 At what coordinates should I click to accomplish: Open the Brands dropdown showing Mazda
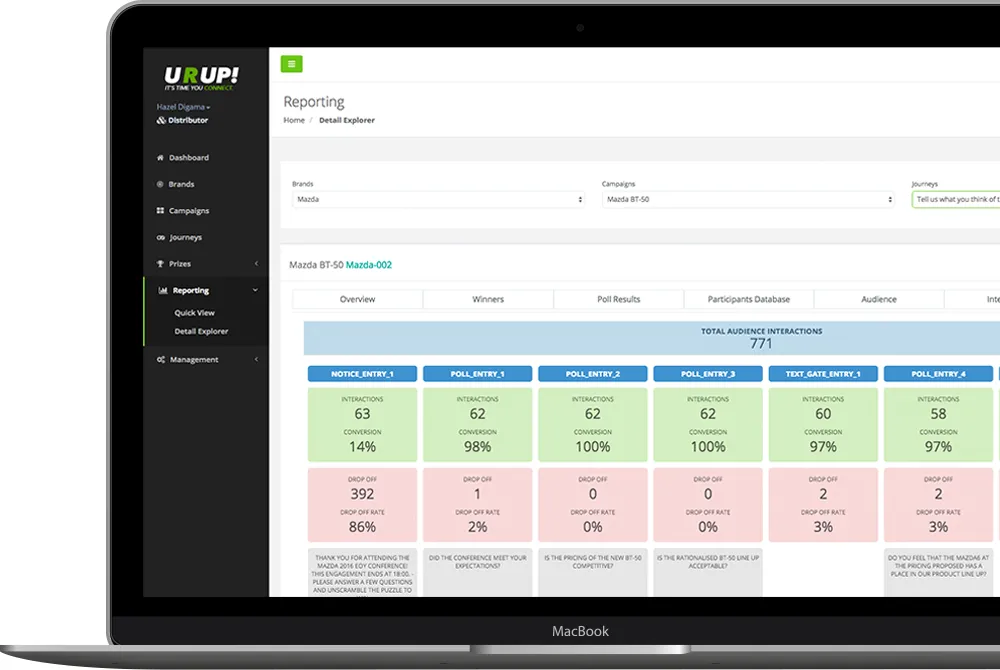point(438,200)
